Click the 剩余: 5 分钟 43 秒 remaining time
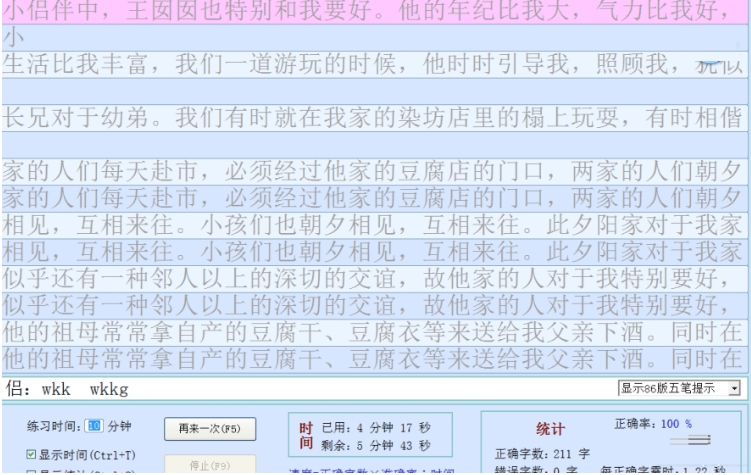 coord(376,446)
